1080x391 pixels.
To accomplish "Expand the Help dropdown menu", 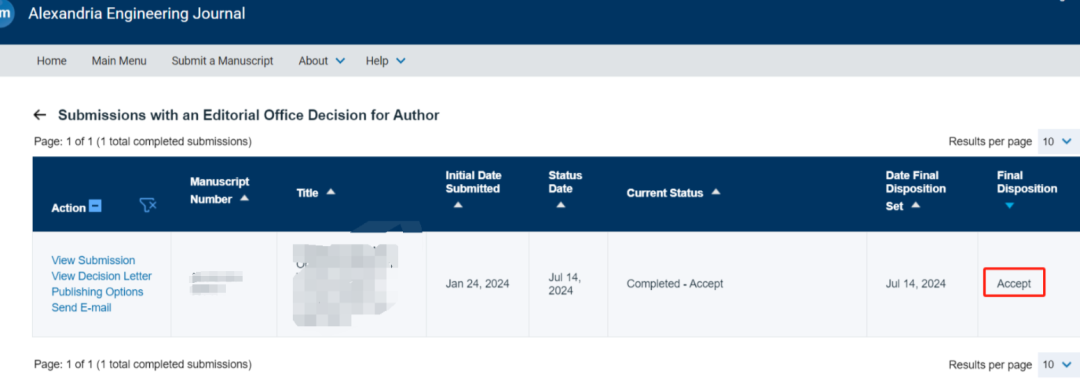I will click(386, 61).
